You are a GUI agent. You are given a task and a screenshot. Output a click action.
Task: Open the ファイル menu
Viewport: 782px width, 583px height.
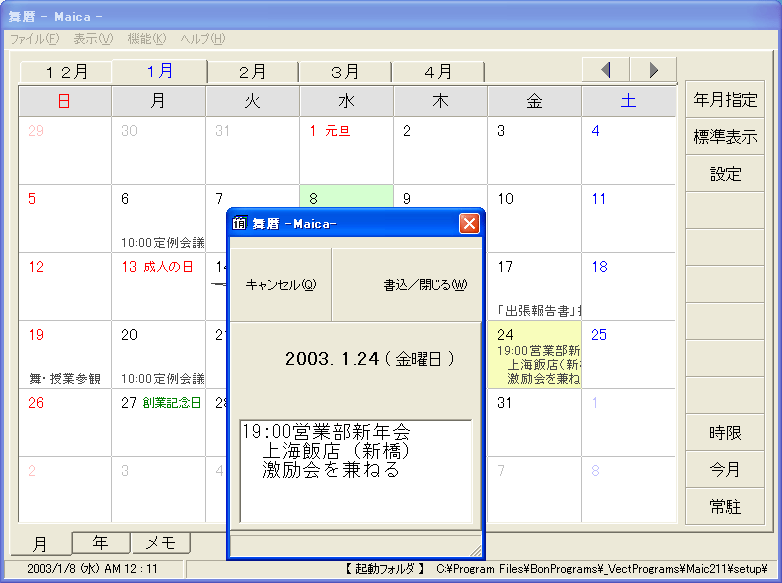34,38
